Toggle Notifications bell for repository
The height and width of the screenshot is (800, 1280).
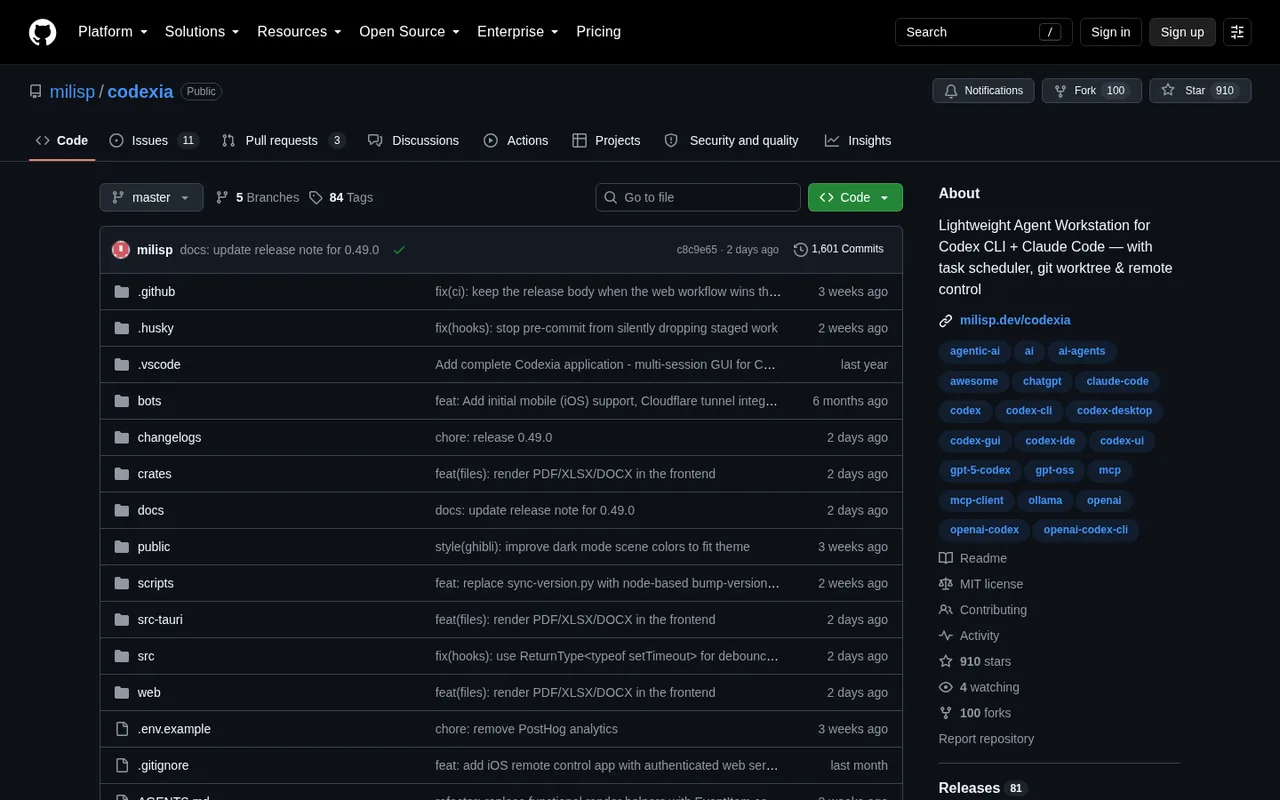click(983, 90)
